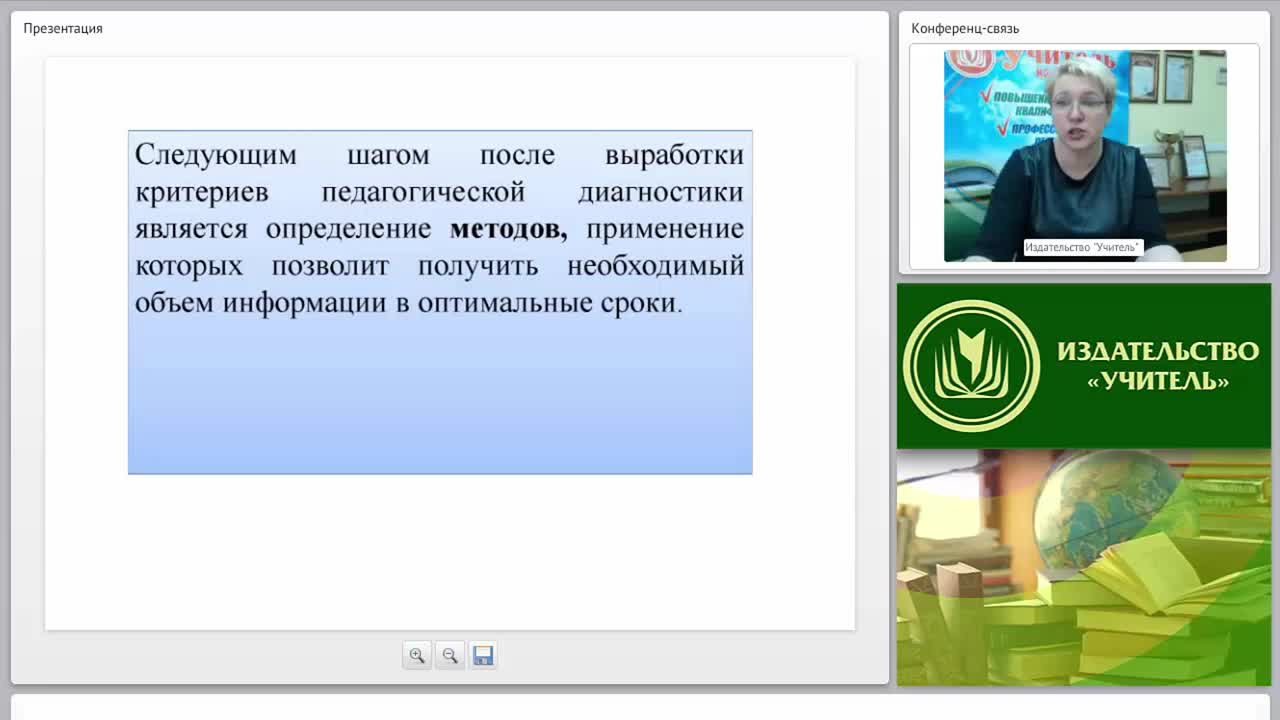Viewport: 1280px width, 720px height.
Task: Zoom in on the presentation slide
Action: (x=417, y=656)
